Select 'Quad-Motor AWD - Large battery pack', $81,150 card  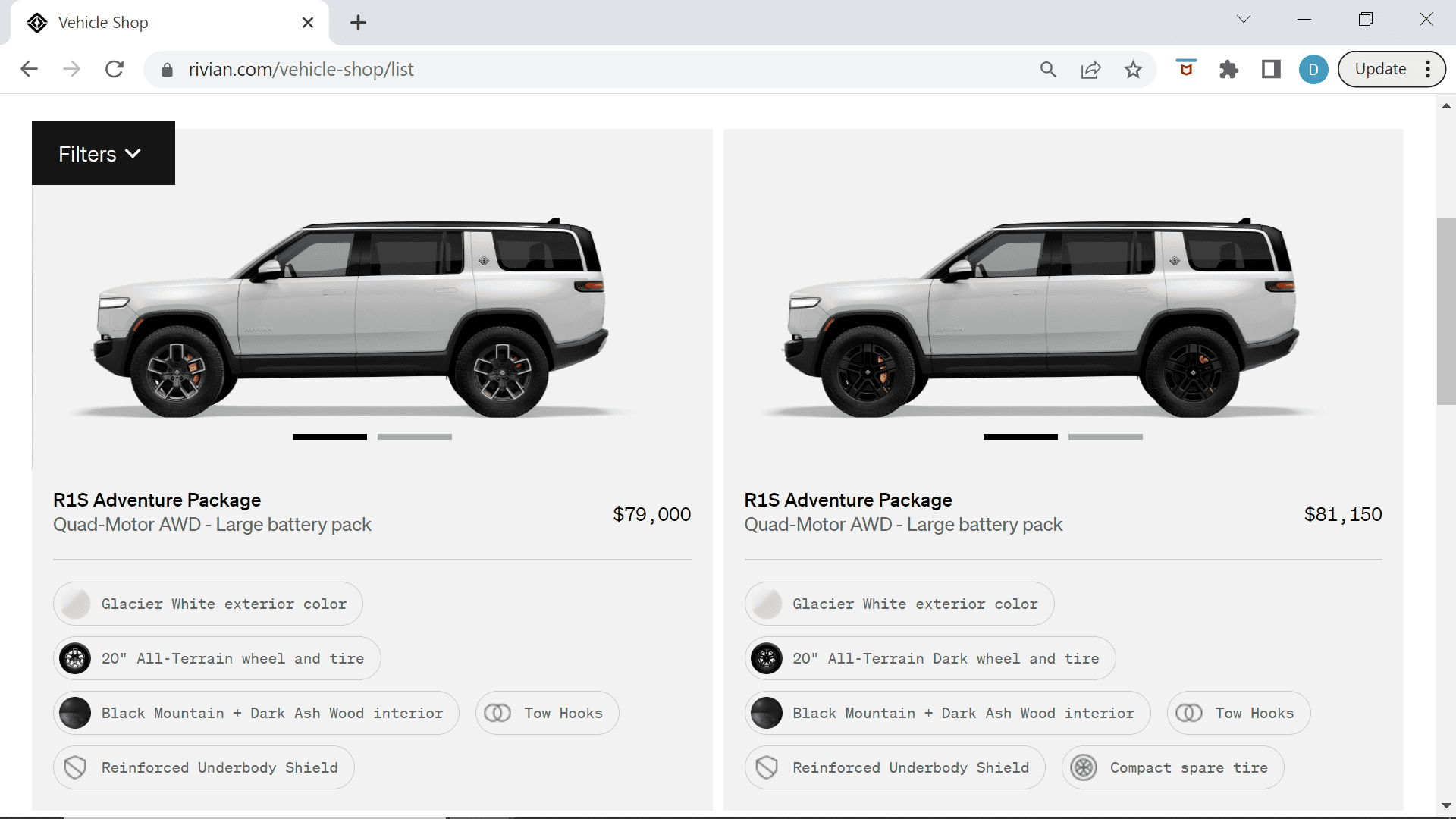point(903,525)
